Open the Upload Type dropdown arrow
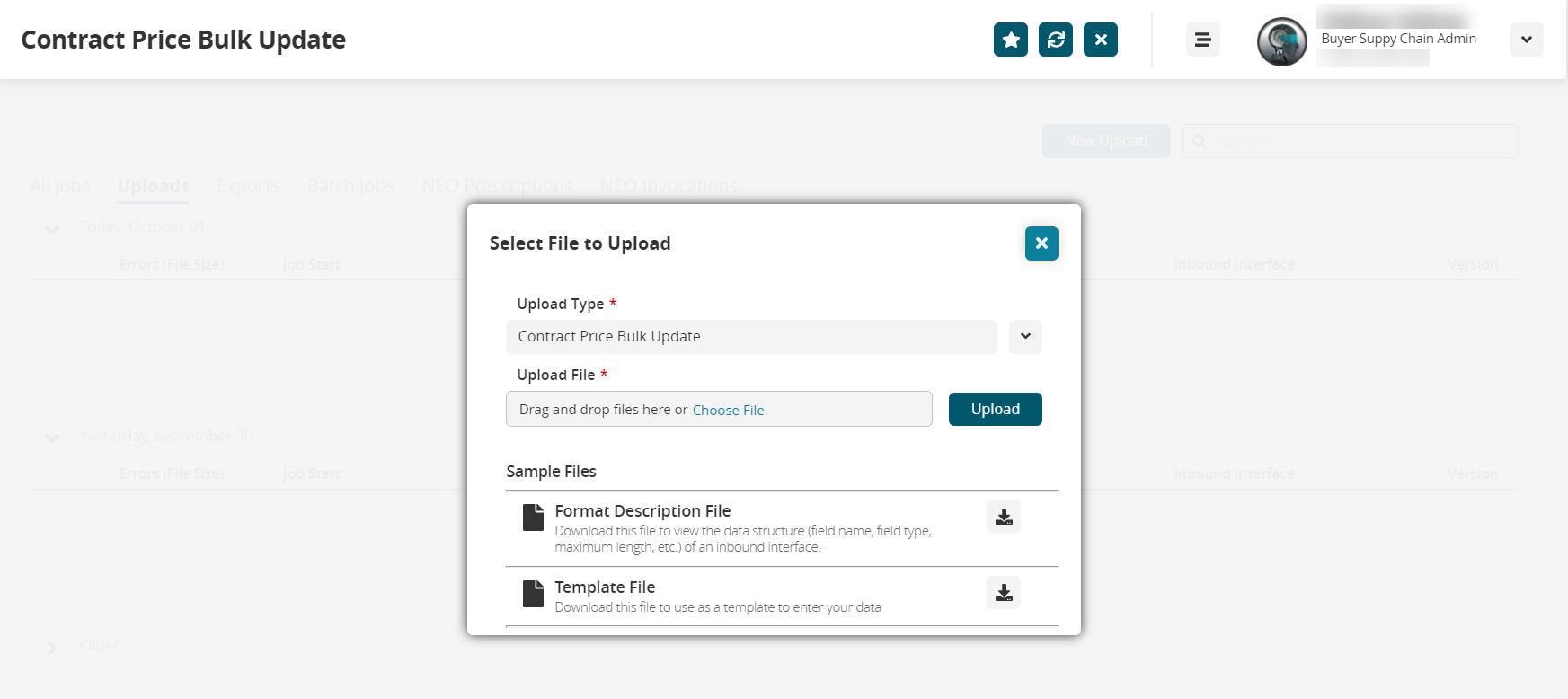This screenshot has height=699, width=1568. coord(1025,337)
